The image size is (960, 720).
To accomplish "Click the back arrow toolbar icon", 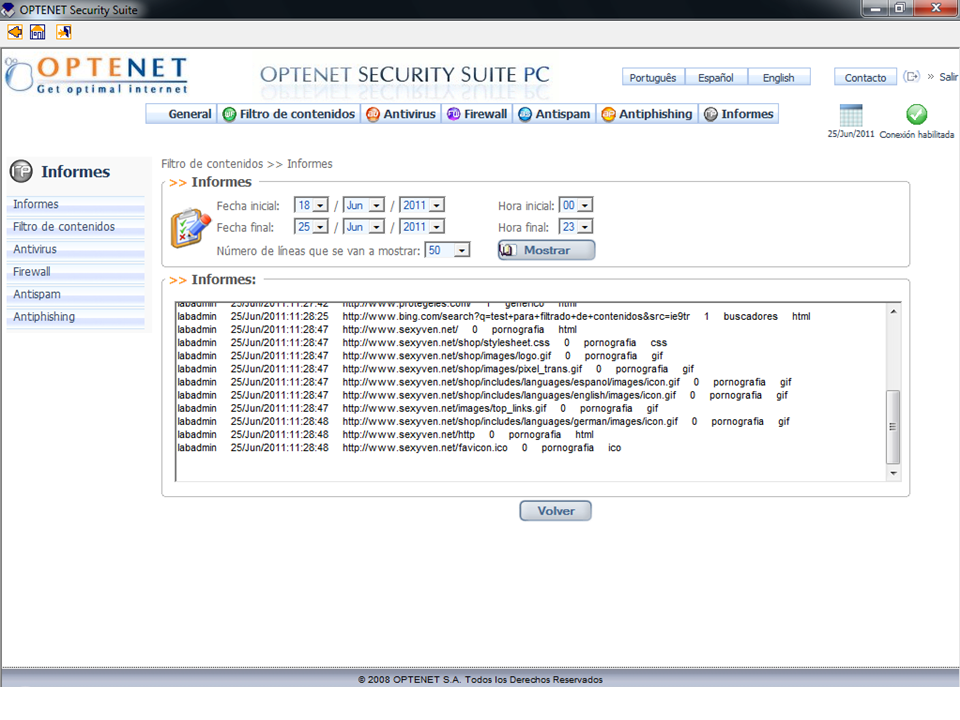I will coord(14,32).
